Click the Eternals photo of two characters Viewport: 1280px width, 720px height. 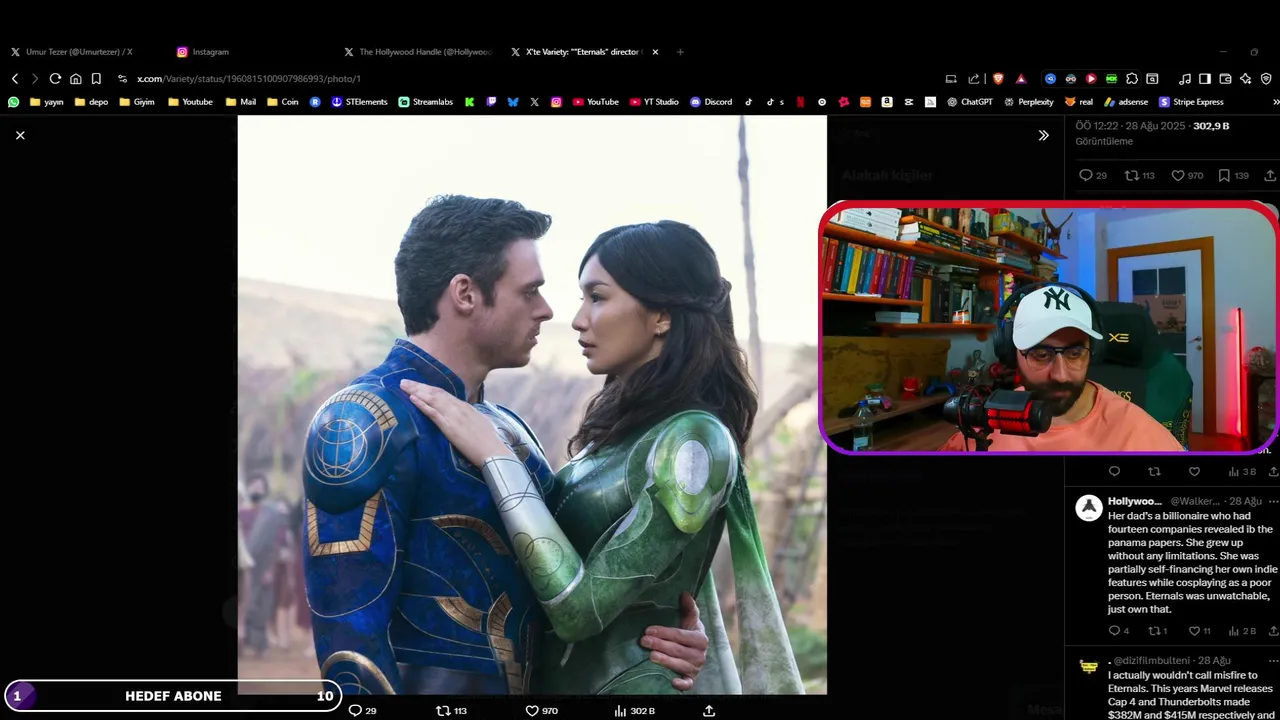click(x=532, y=404)
